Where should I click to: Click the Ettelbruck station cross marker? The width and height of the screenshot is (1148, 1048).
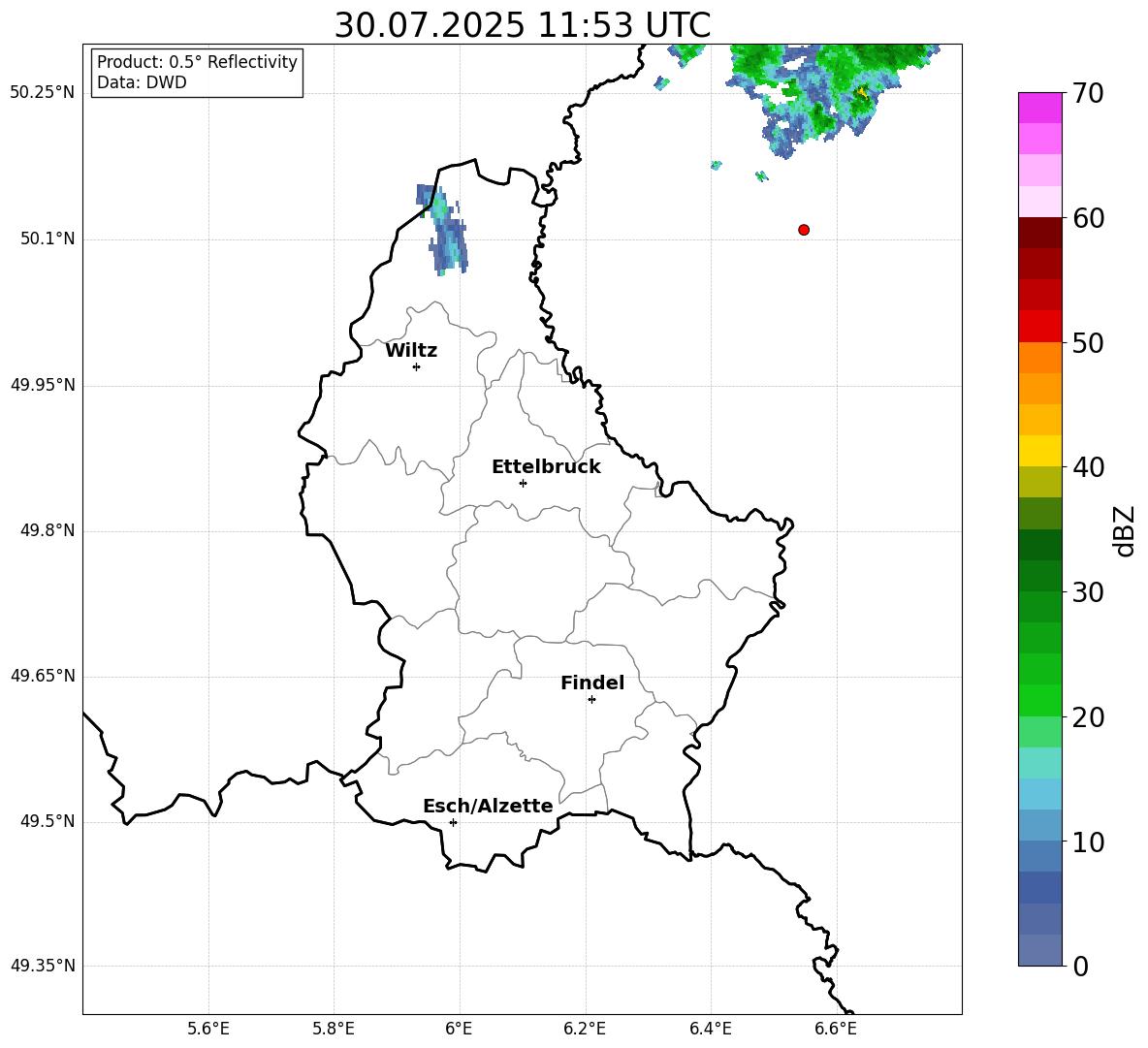click(x=523, y=483)
